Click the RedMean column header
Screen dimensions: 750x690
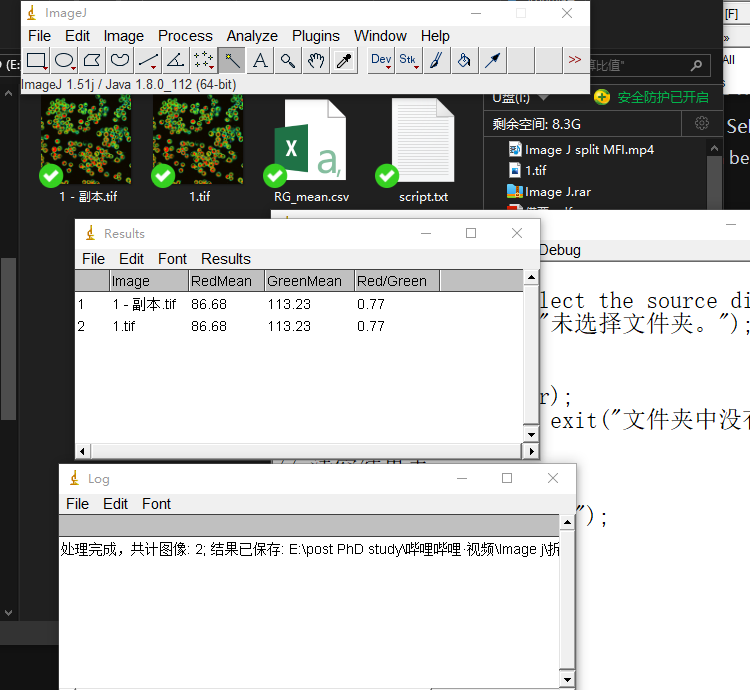226,281
